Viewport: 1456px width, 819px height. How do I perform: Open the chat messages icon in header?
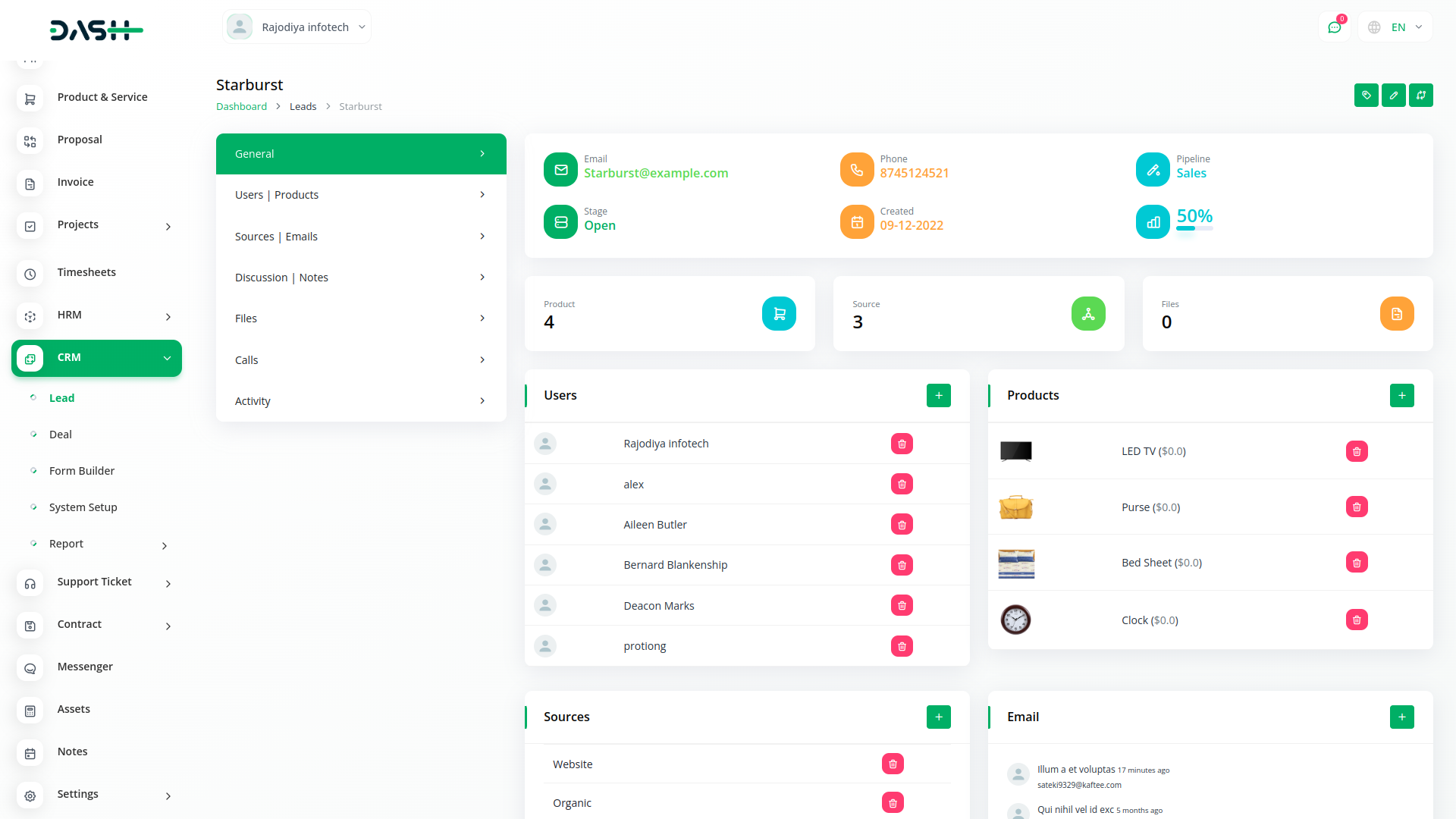pos(1334,27)
